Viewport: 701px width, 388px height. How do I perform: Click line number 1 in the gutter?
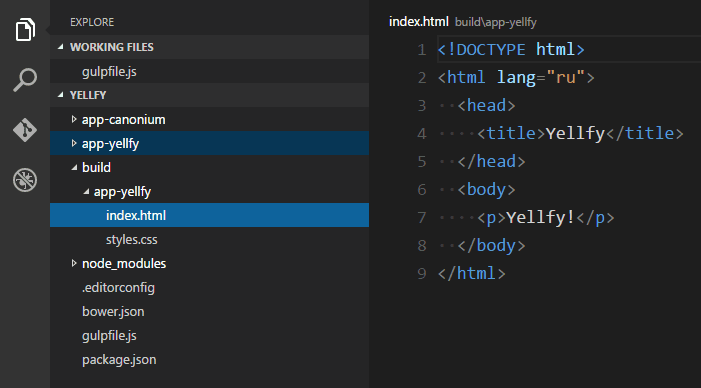(422, 50)
